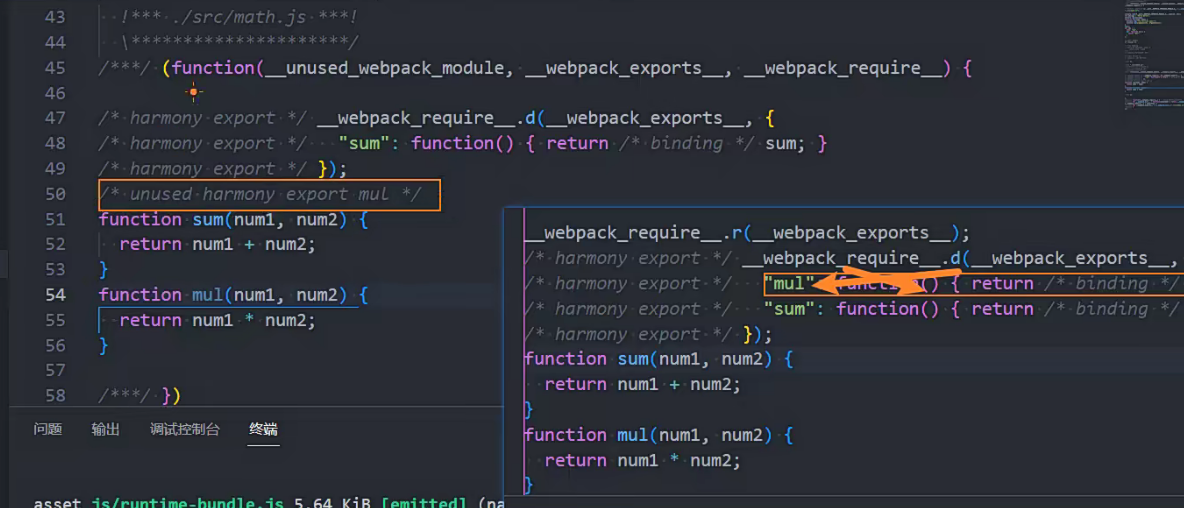Screen dimensions: 1184x508
Task: Click the mul function name on line 54
Action: (206, 295)
